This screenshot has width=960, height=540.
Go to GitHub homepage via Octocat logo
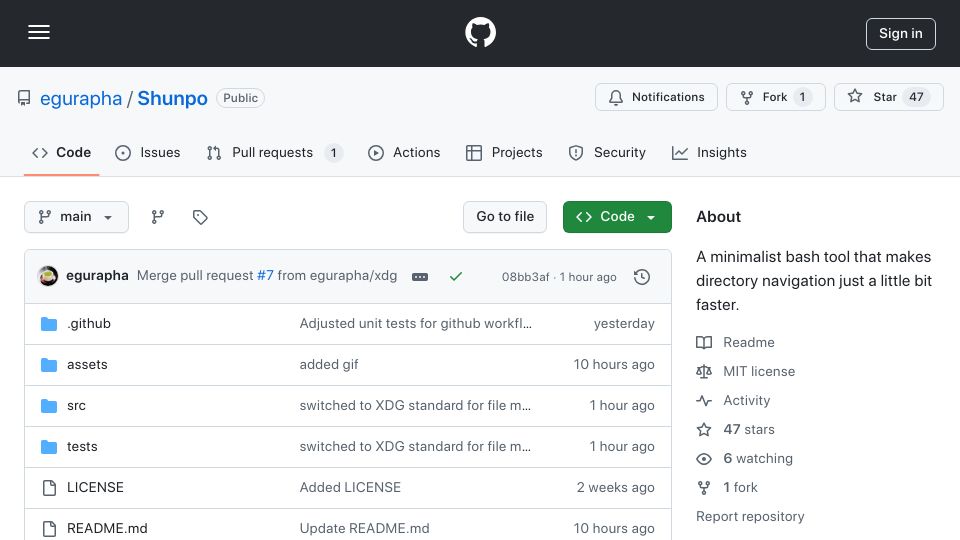point(480,32)
